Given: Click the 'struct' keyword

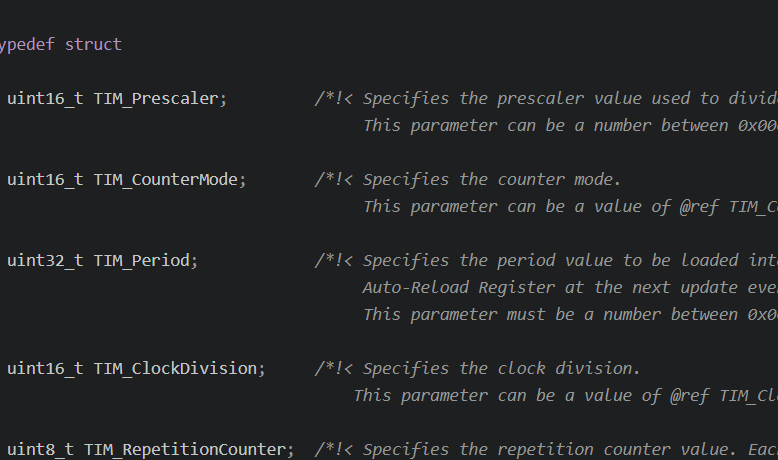Looking at the screenshot, I should pyautogui.click(x=93, y=45).
